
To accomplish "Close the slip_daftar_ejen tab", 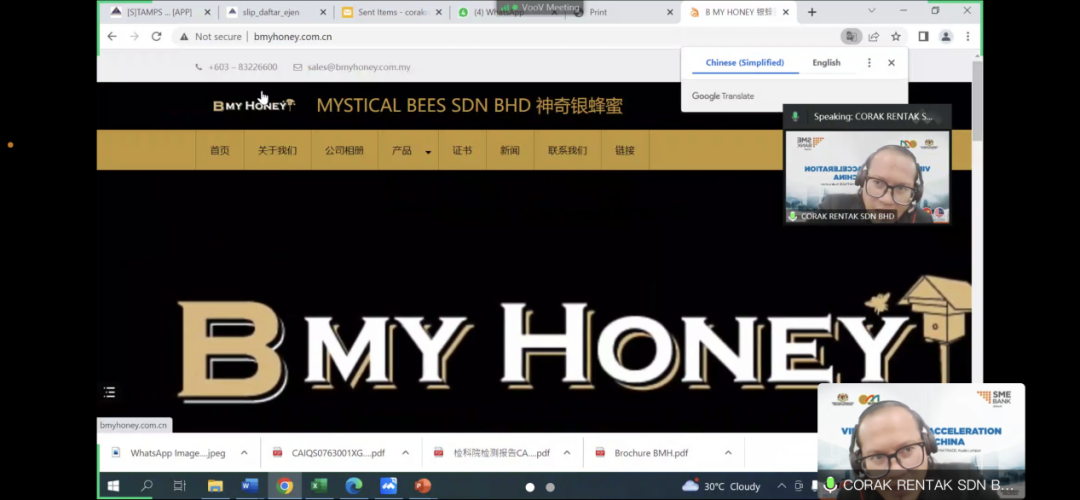I will click(323, 12).
